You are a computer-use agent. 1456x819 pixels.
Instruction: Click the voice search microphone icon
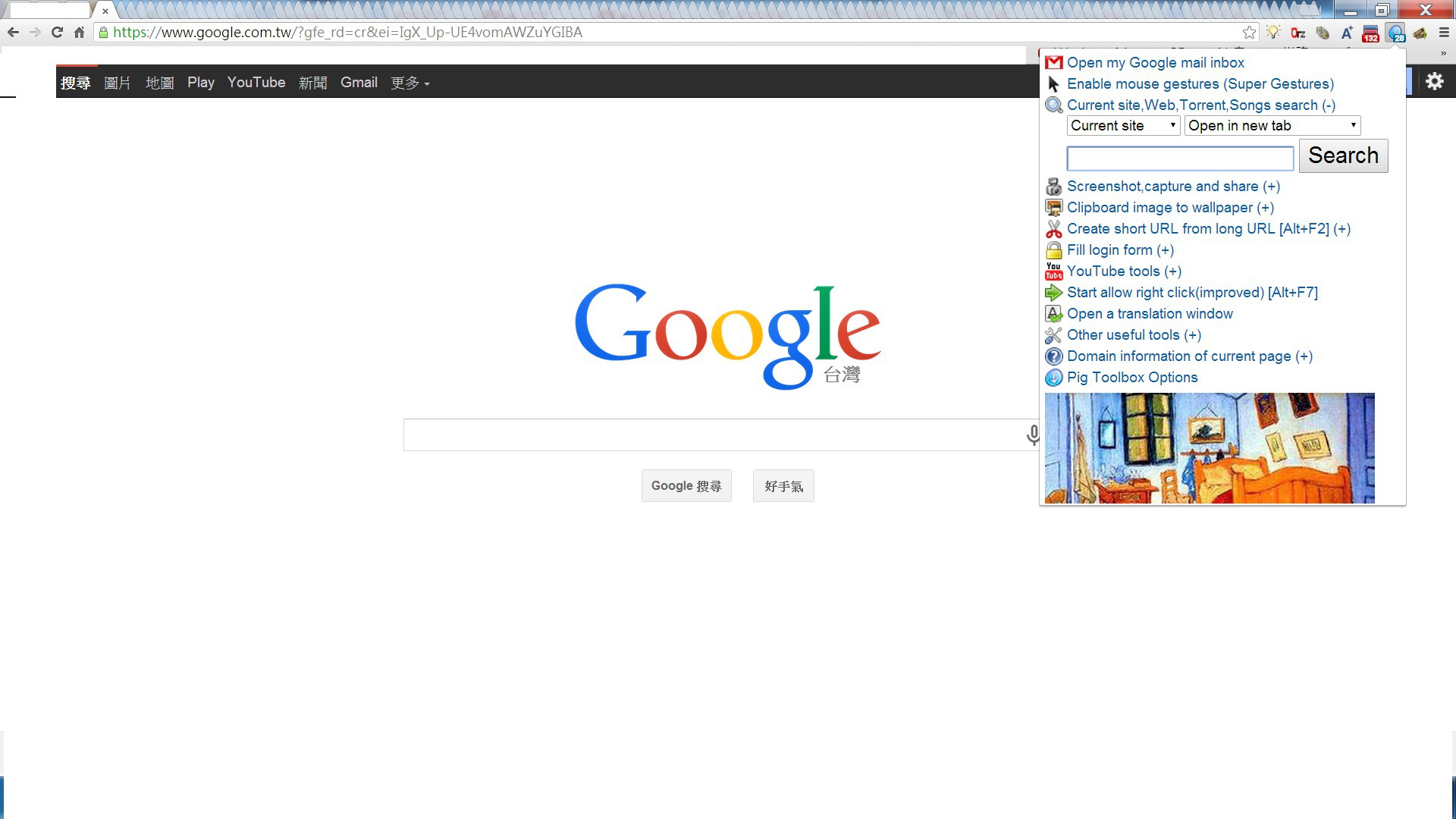tap(1032, 435)
